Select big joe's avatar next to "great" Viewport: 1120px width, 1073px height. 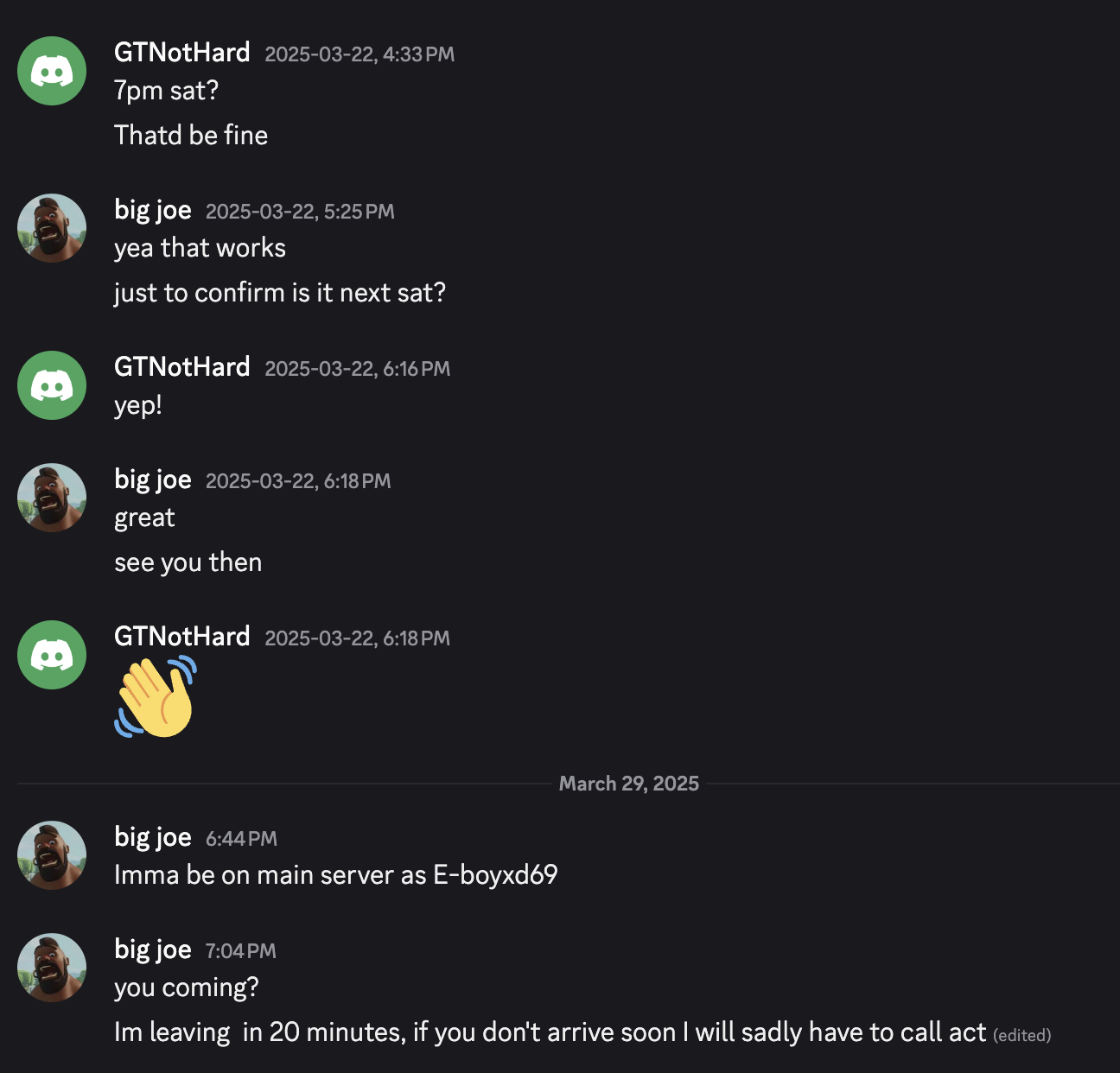coord(52,498)
